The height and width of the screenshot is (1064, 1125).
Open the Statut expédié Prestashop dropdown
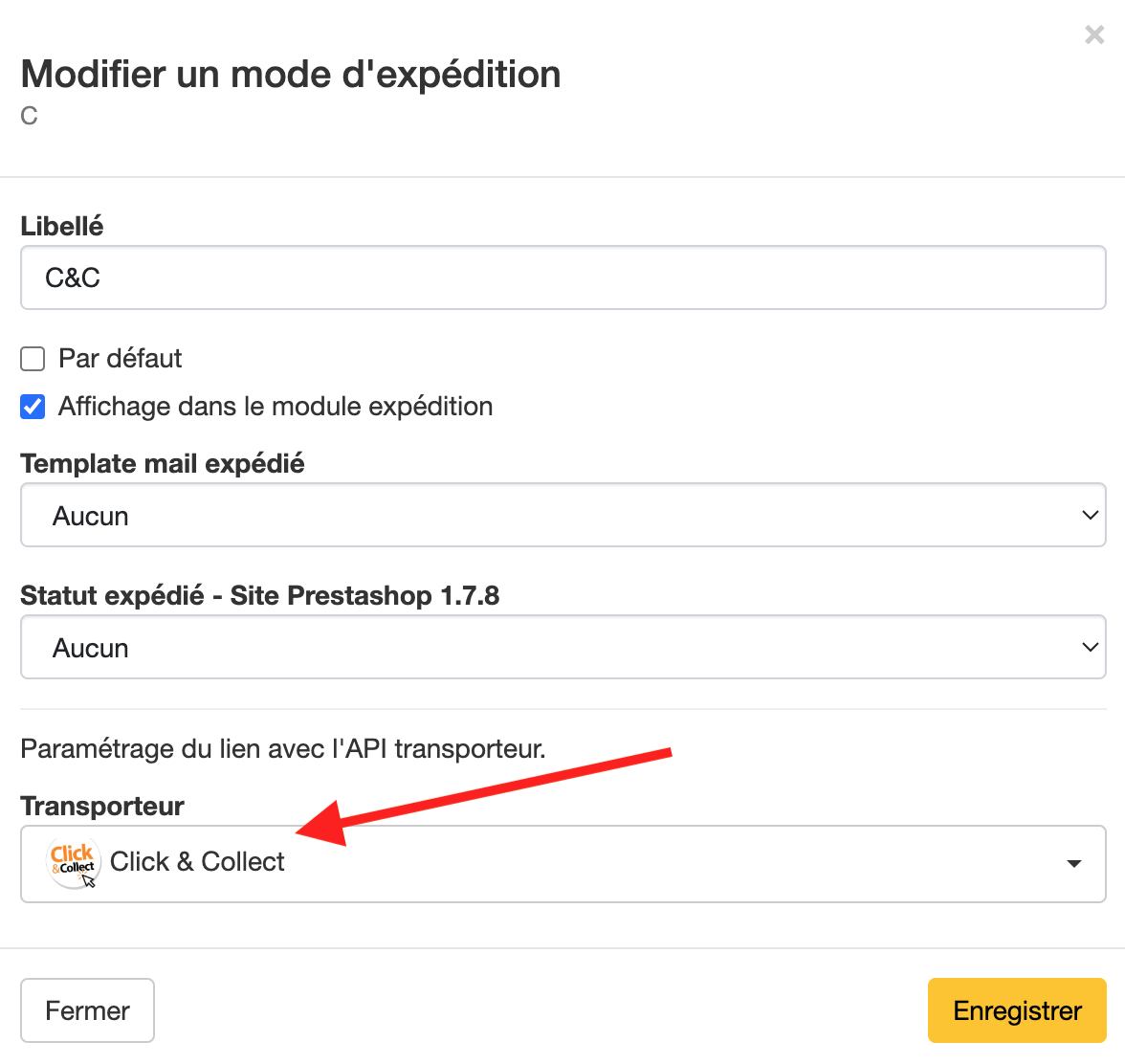[563, 647]
